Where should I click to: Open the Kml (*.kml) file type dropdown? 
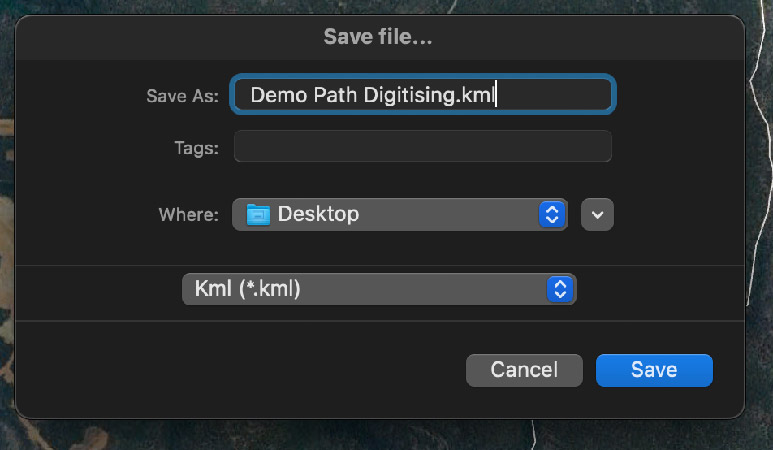[379, 289]
